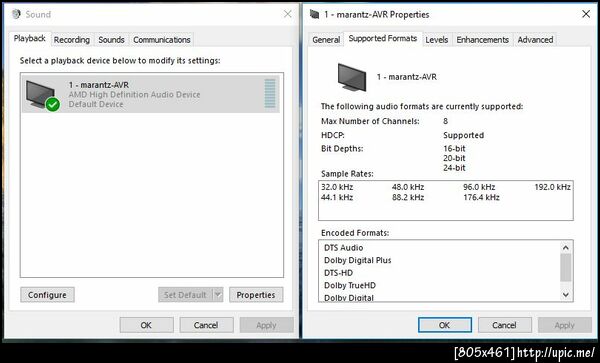
Task: Switch to the Advanced tab
Action: 535,40
